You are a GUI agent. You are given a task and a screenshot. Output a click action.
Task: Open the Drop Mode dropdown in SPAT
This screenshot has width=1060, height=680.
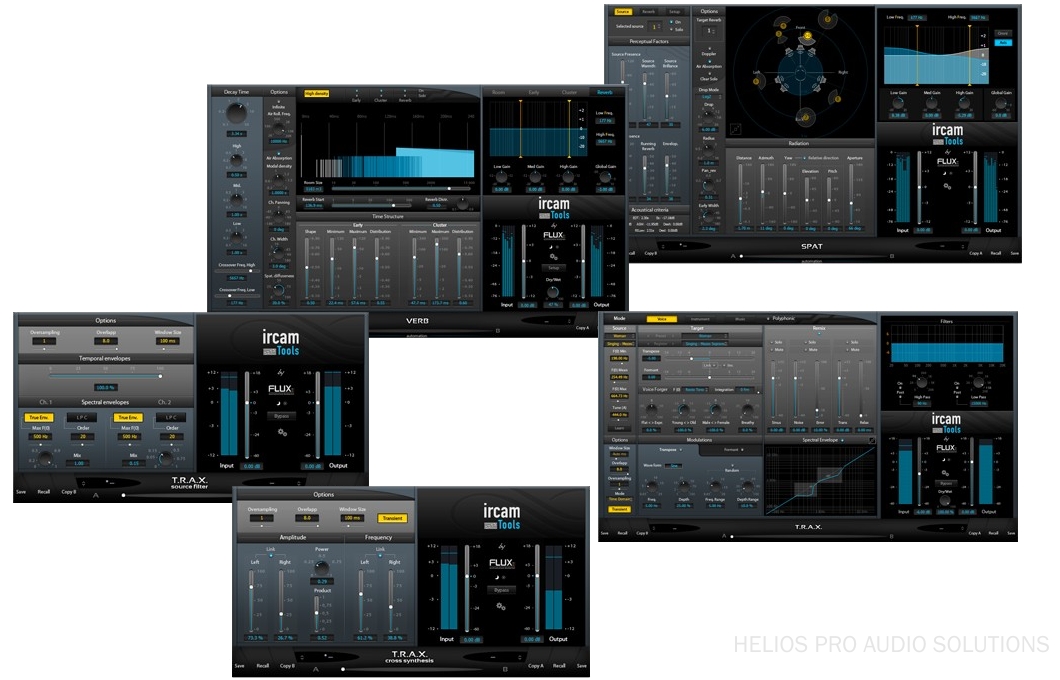[707, 96]
